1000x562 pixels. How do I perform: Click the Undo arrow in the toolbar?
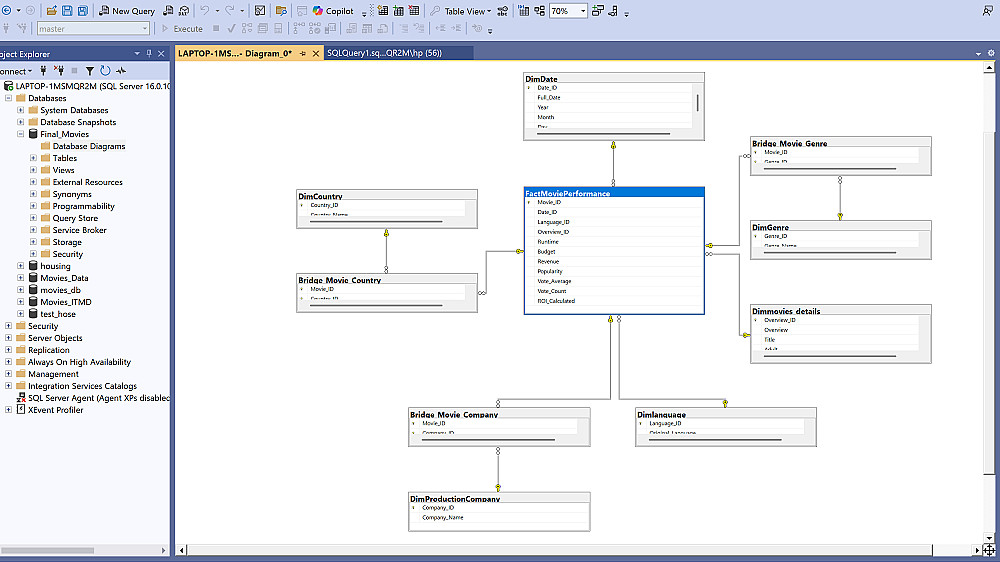205,11
